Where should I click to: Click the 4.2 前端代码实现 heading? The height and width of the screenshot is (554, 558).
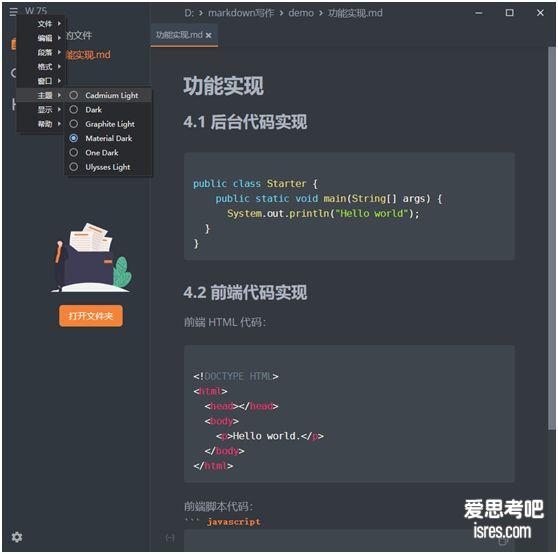[245, 292]
